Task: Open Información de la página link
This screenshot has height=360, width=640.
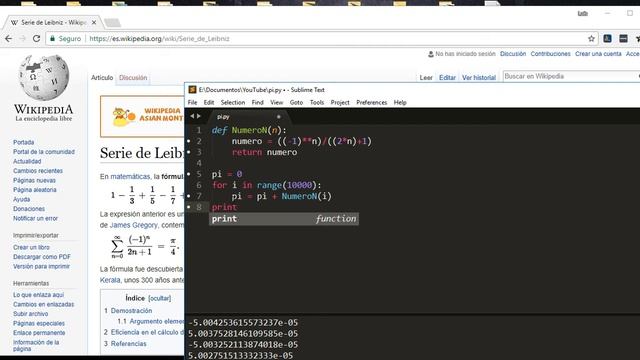Action: (36, 345)
